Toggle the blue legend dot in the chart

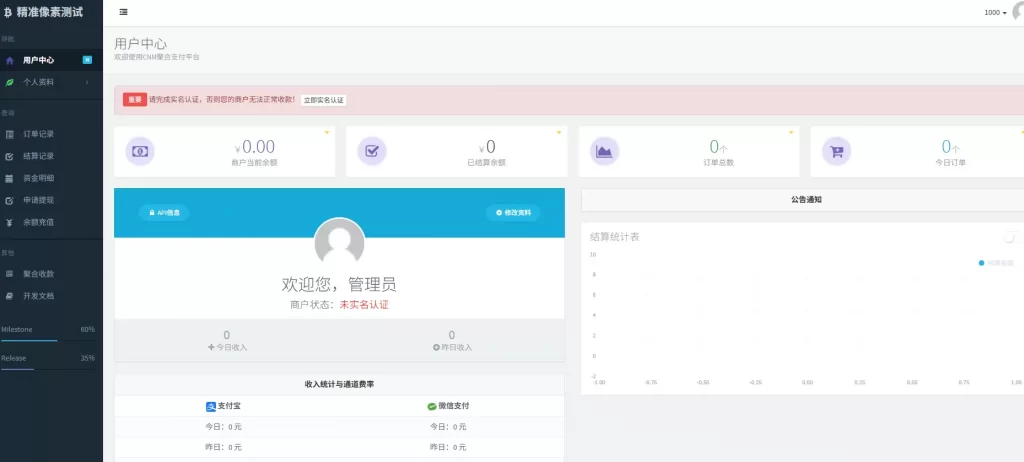[981, 263]
